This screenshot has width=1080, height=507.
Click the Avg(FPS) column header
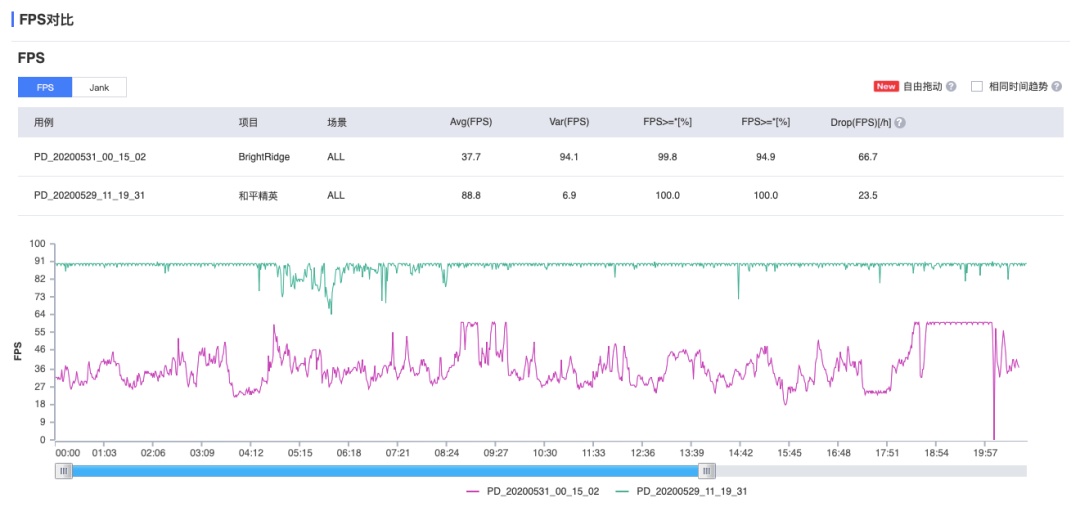471,123
